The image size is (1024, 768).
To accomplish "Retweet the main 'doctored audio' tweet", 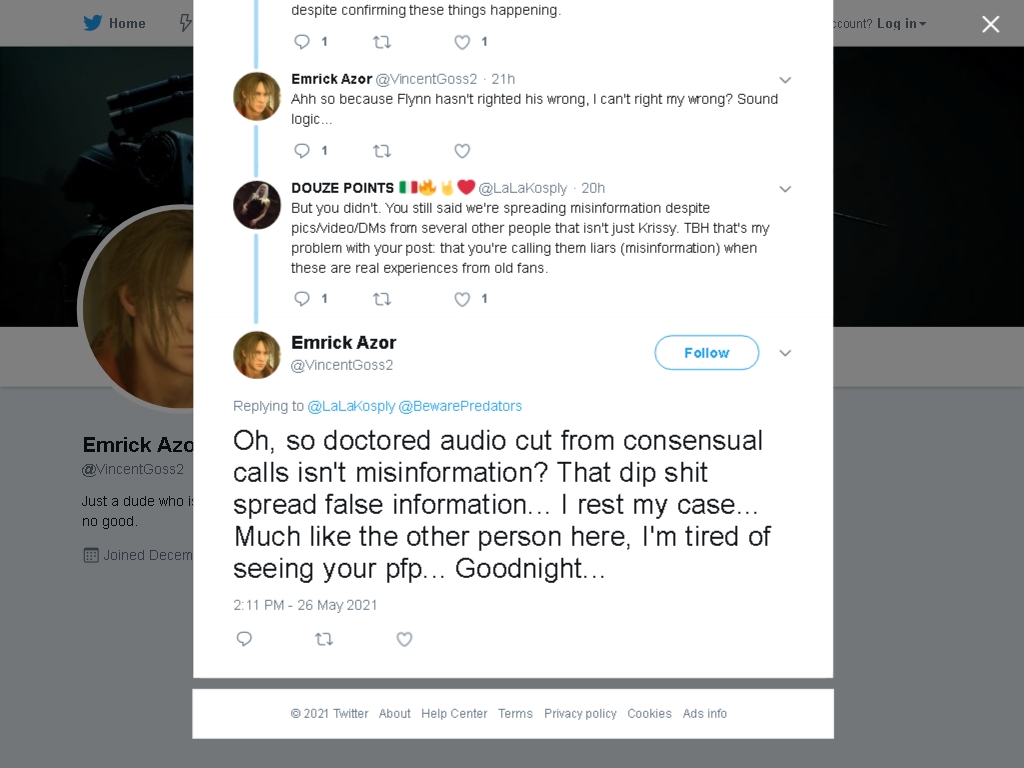I will [x=324, y=639].
